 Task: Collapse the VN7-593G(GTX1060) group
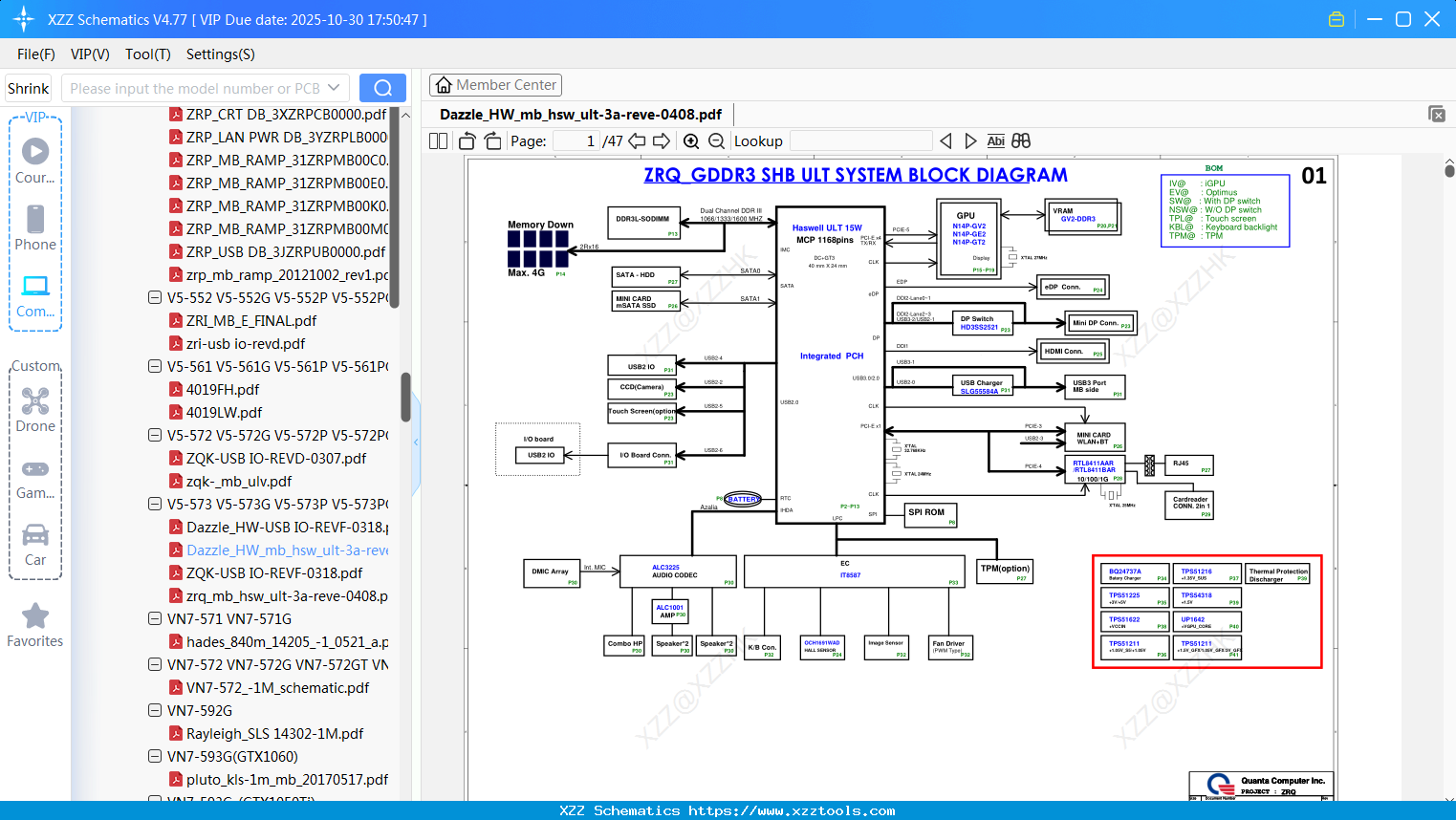pos(155,756)
